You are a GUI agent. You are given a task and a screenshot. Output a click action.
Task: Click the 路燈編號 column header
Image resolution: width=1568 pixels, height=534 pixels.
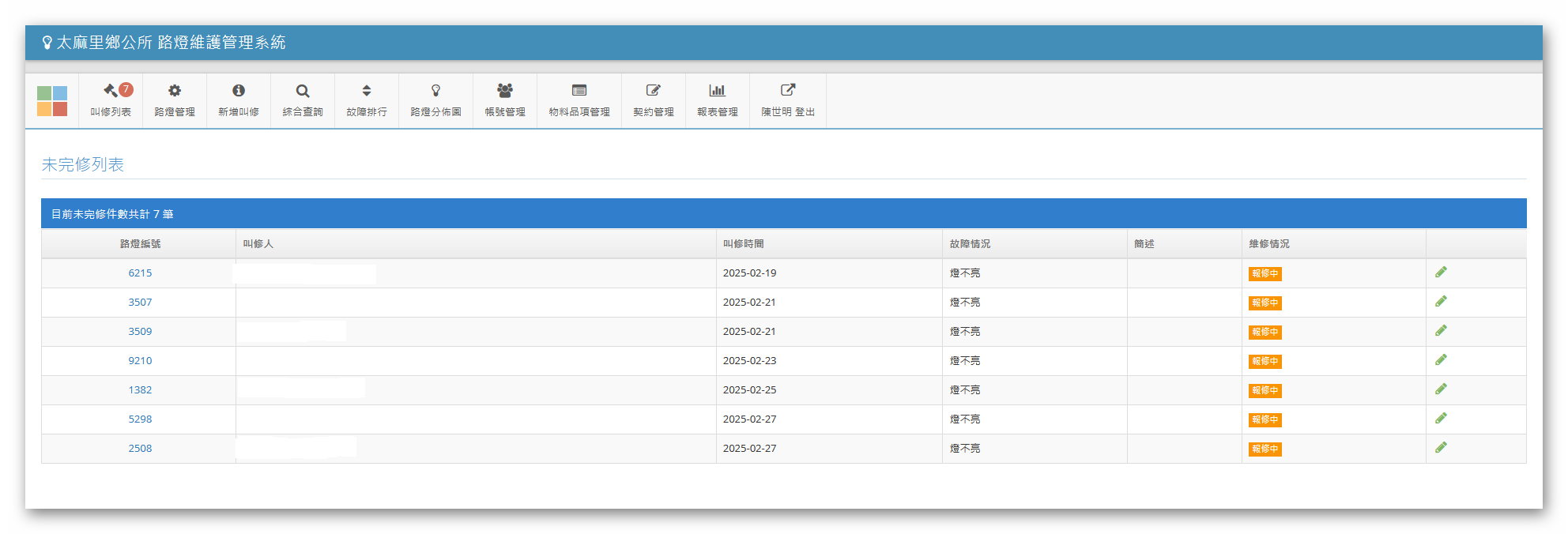tap(140, 244)
